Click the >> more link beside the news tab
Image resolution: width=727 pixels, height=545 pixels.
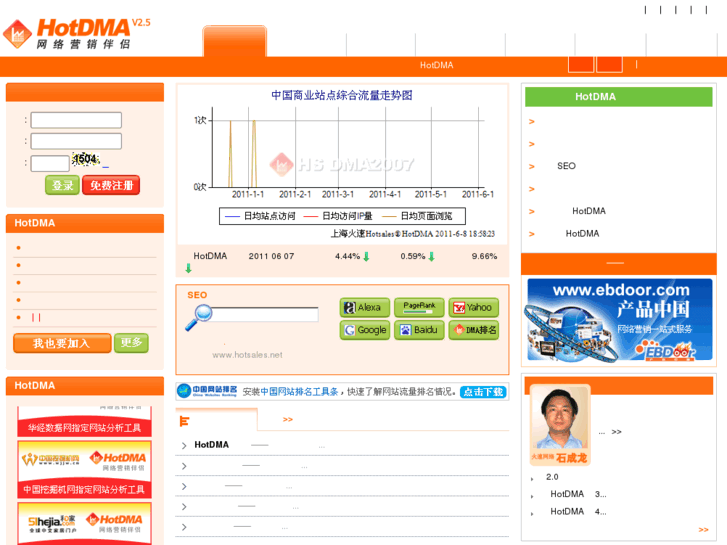(288, 419)
